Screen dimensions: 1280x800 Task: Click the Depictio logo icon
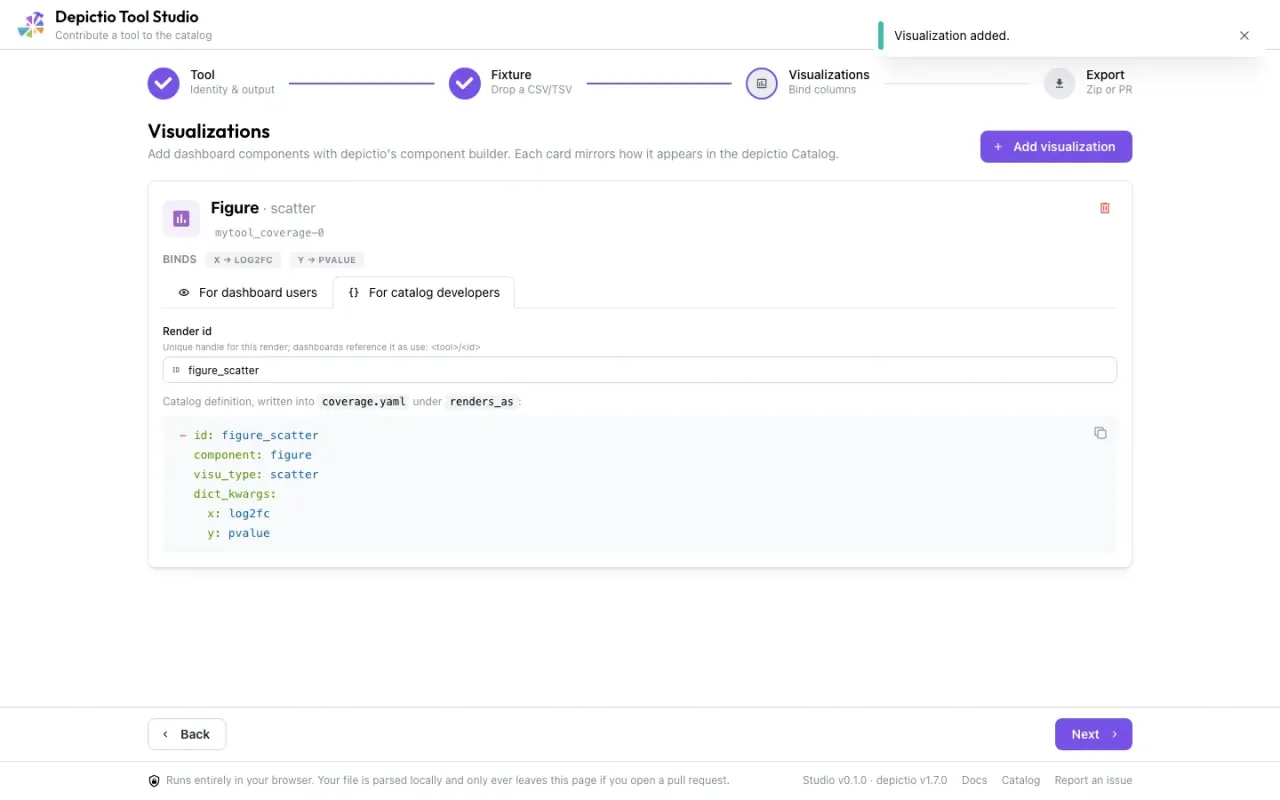pyautogui.click(x=31, y=25)
